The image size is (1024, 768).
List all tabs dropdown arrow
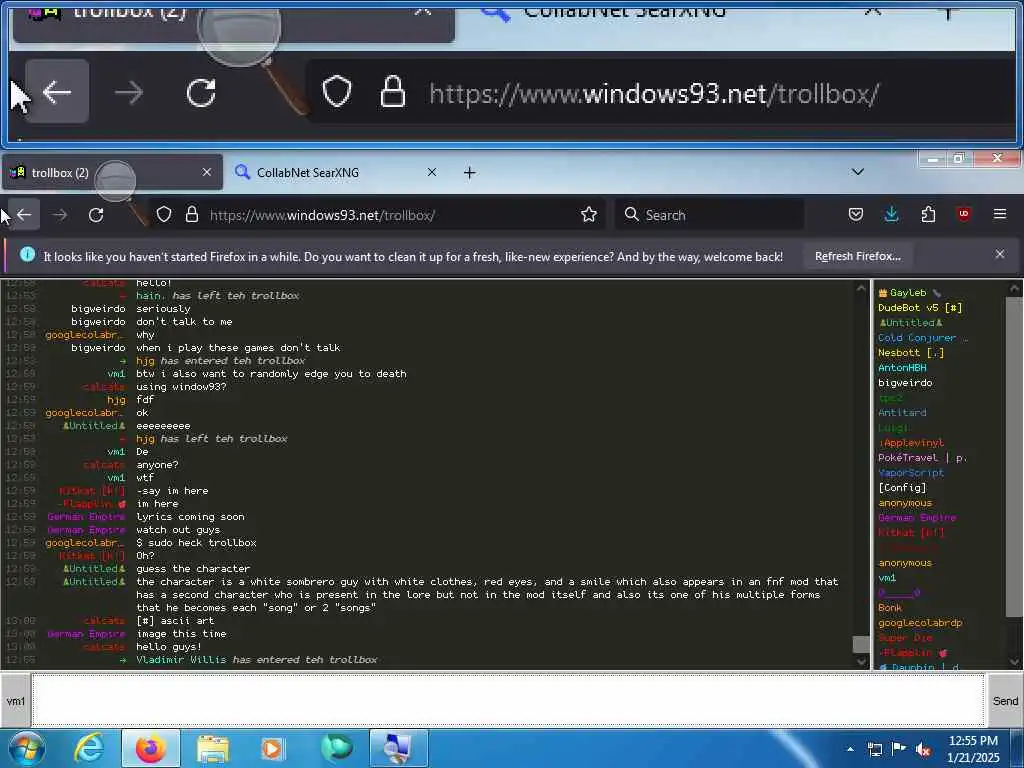[858, 172]
